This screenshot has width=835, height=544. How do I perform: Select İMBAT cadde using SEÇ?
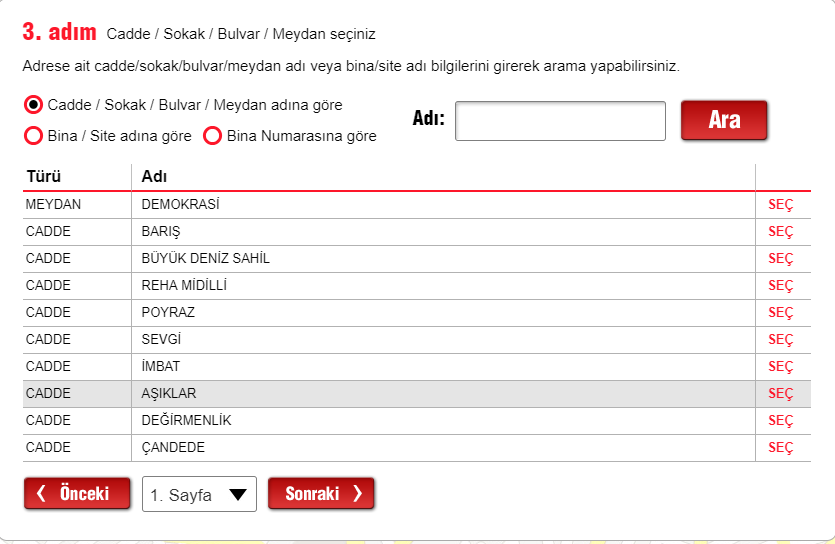point(780,367)
